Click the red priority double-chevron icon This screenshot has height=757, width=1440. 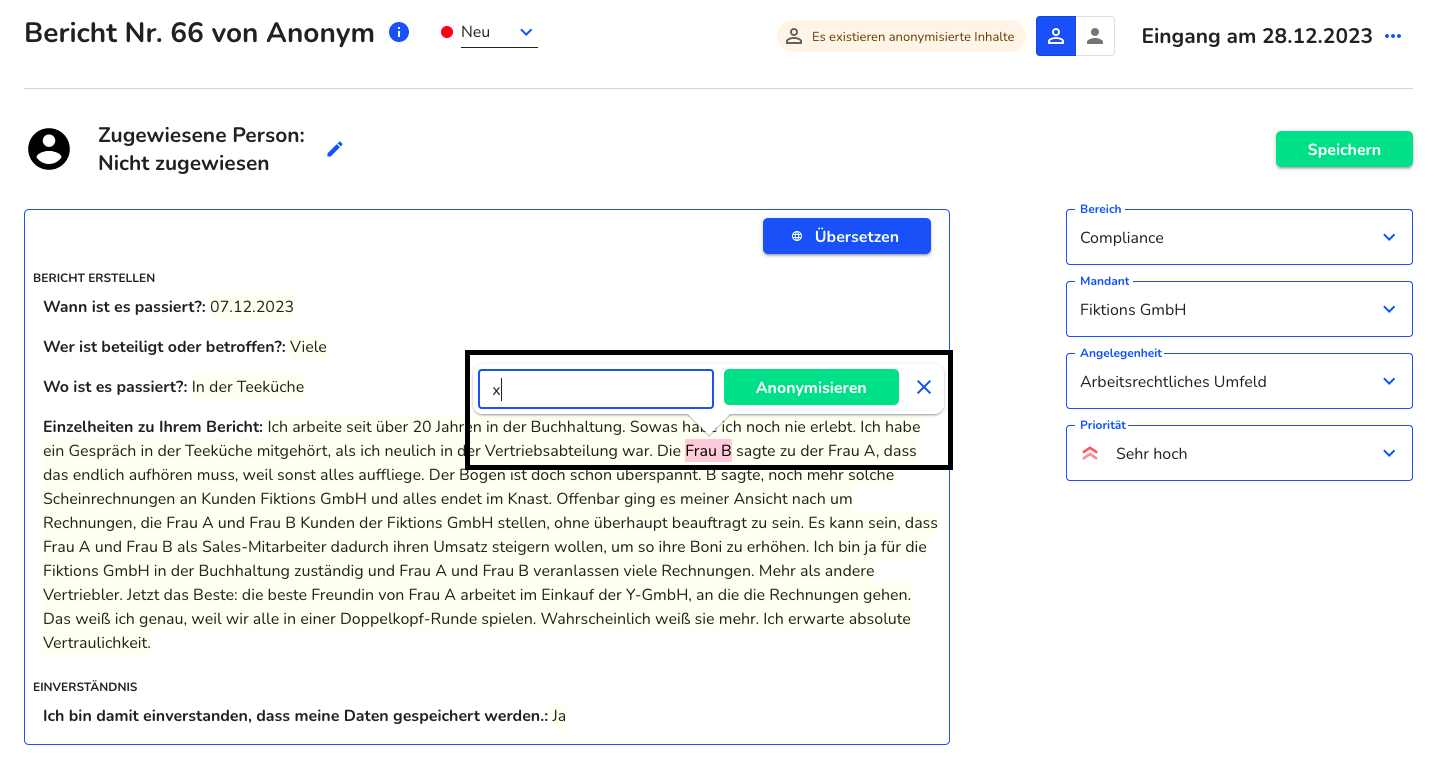1090,453
